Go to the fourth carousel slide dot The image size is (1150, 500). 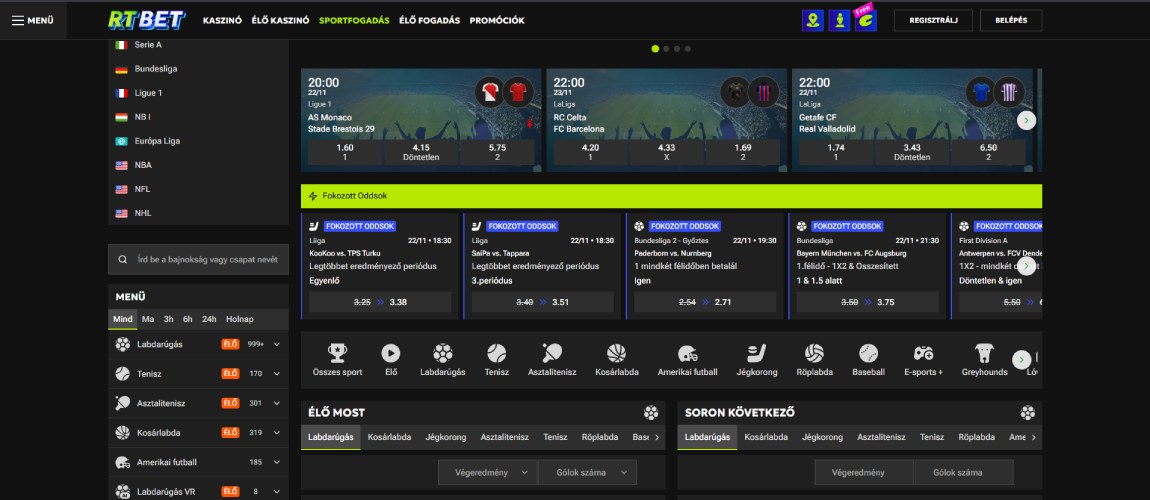pos(687,49)
